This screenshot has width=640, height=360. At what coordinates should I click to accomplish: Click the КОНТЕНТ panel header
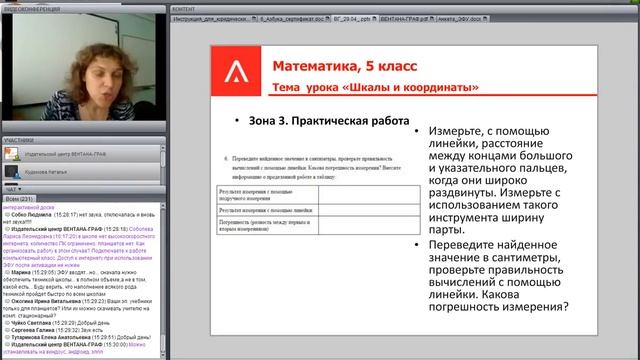tap(404, 9)
